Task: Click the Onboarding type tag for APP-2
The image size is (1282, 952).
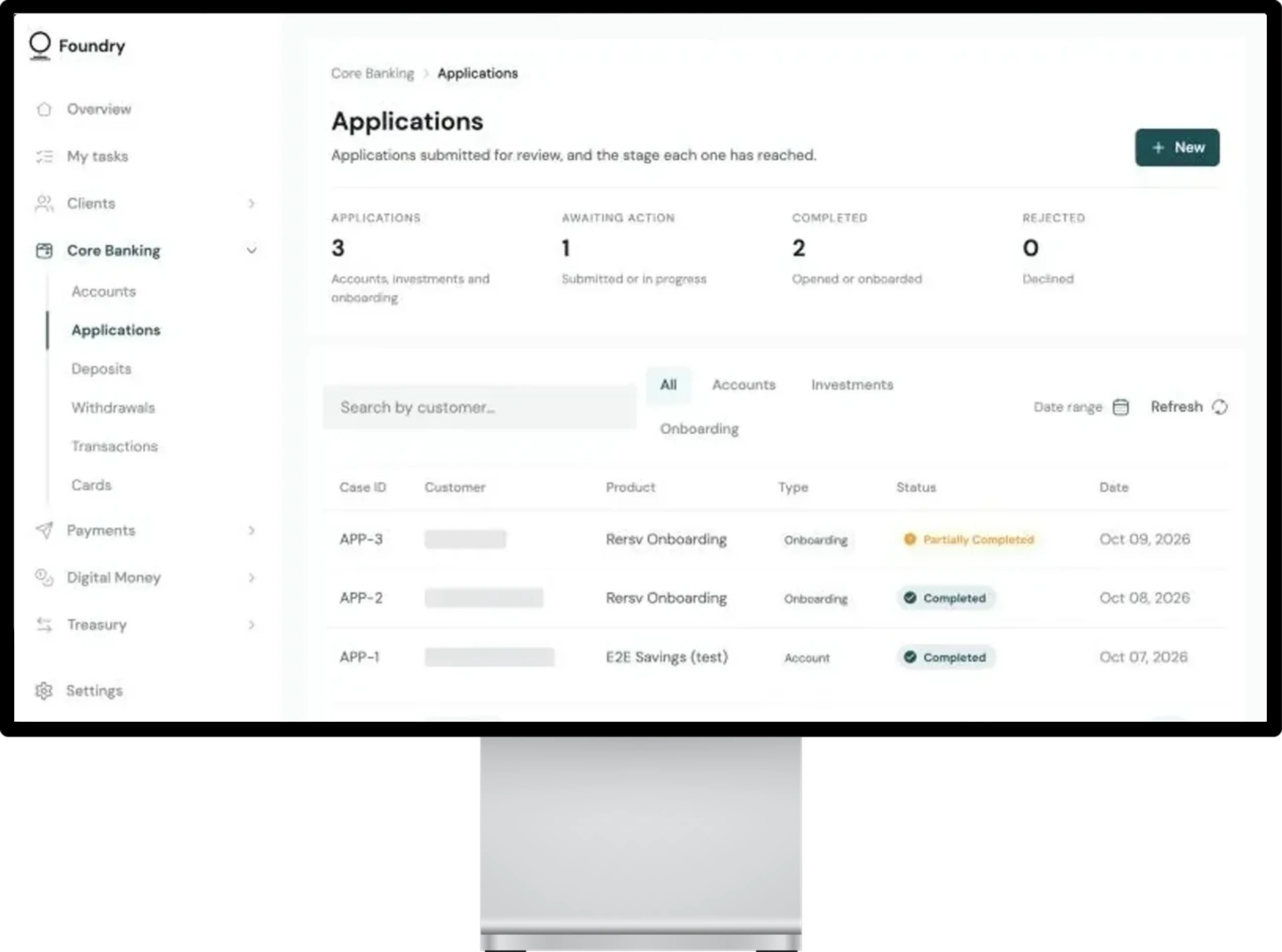Action: click(x=816, y=599)
